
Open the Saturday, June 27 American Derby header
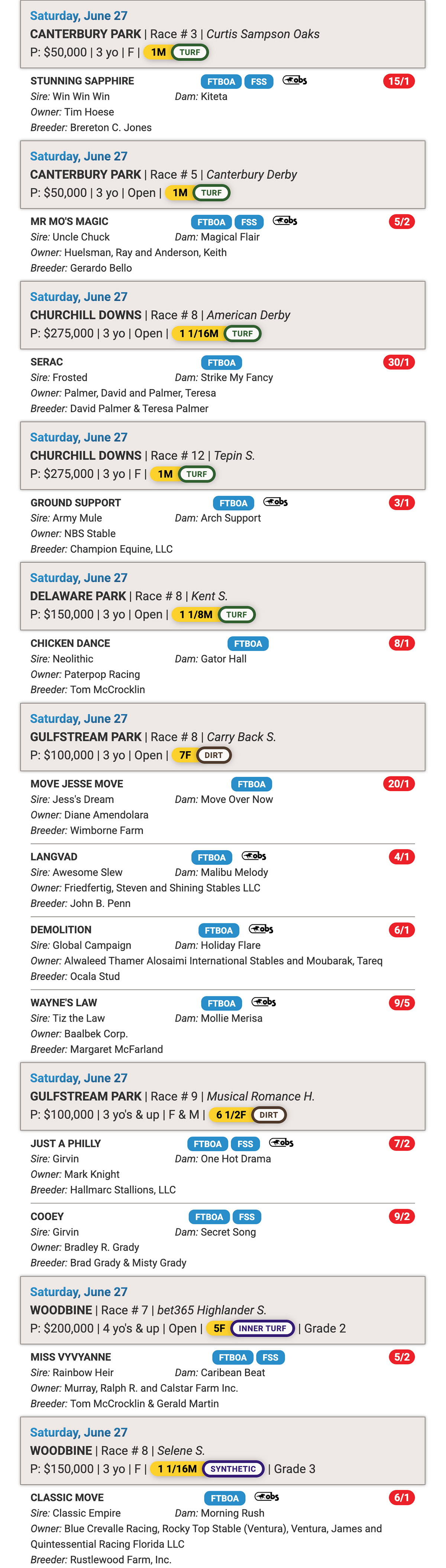click(223, 315)
